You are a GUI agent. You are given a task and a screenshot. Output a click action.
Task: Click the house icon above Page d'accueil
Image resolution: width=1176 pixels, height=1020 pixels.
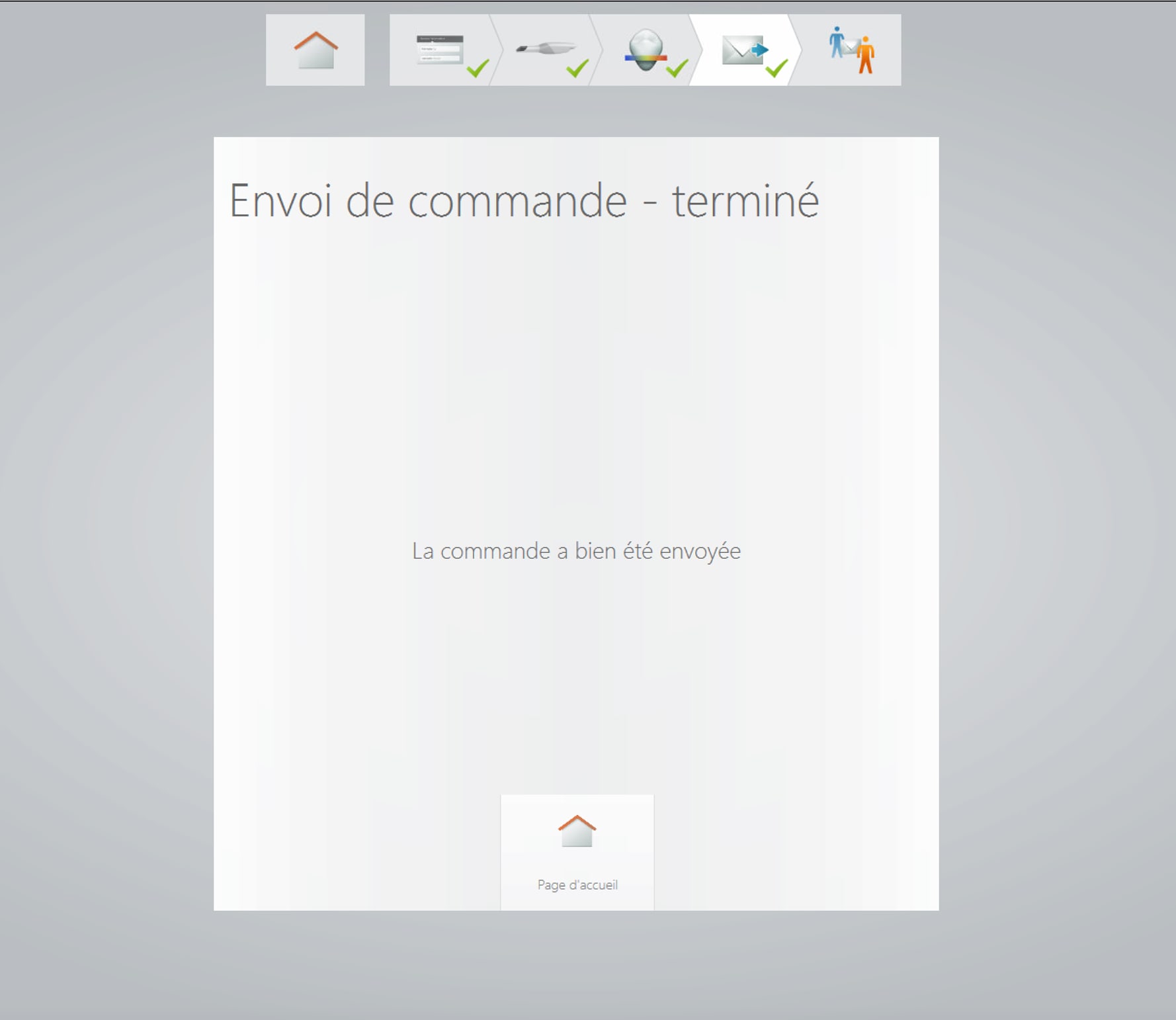[x=577, y=831]
